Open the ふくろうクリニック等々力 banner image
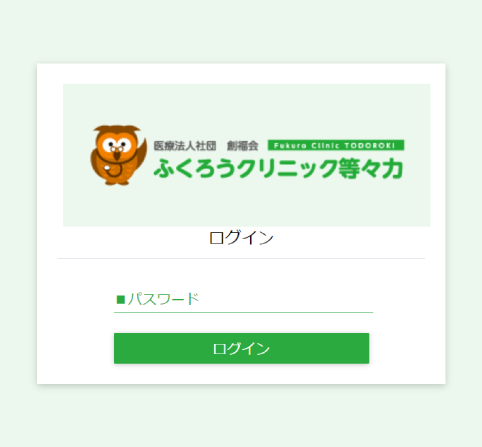Screen dimensions: 482x447 click(247, 155)
